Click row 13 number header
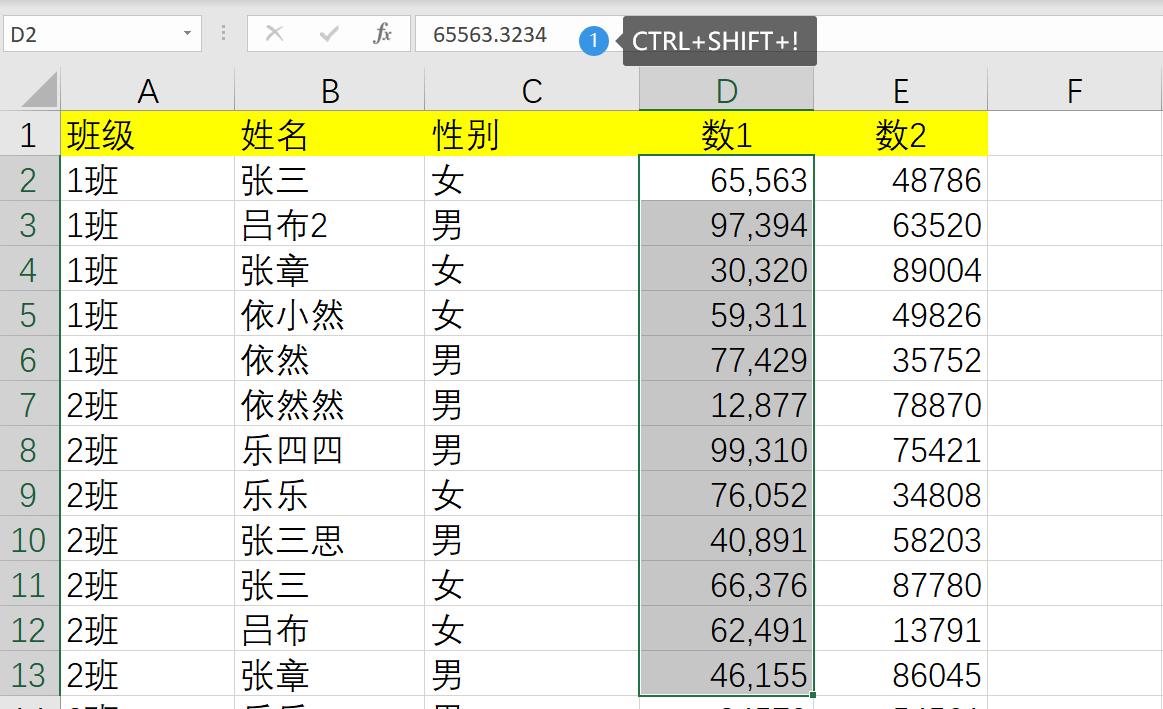Viewport: 1163px width, 709px height. [29, 674]
